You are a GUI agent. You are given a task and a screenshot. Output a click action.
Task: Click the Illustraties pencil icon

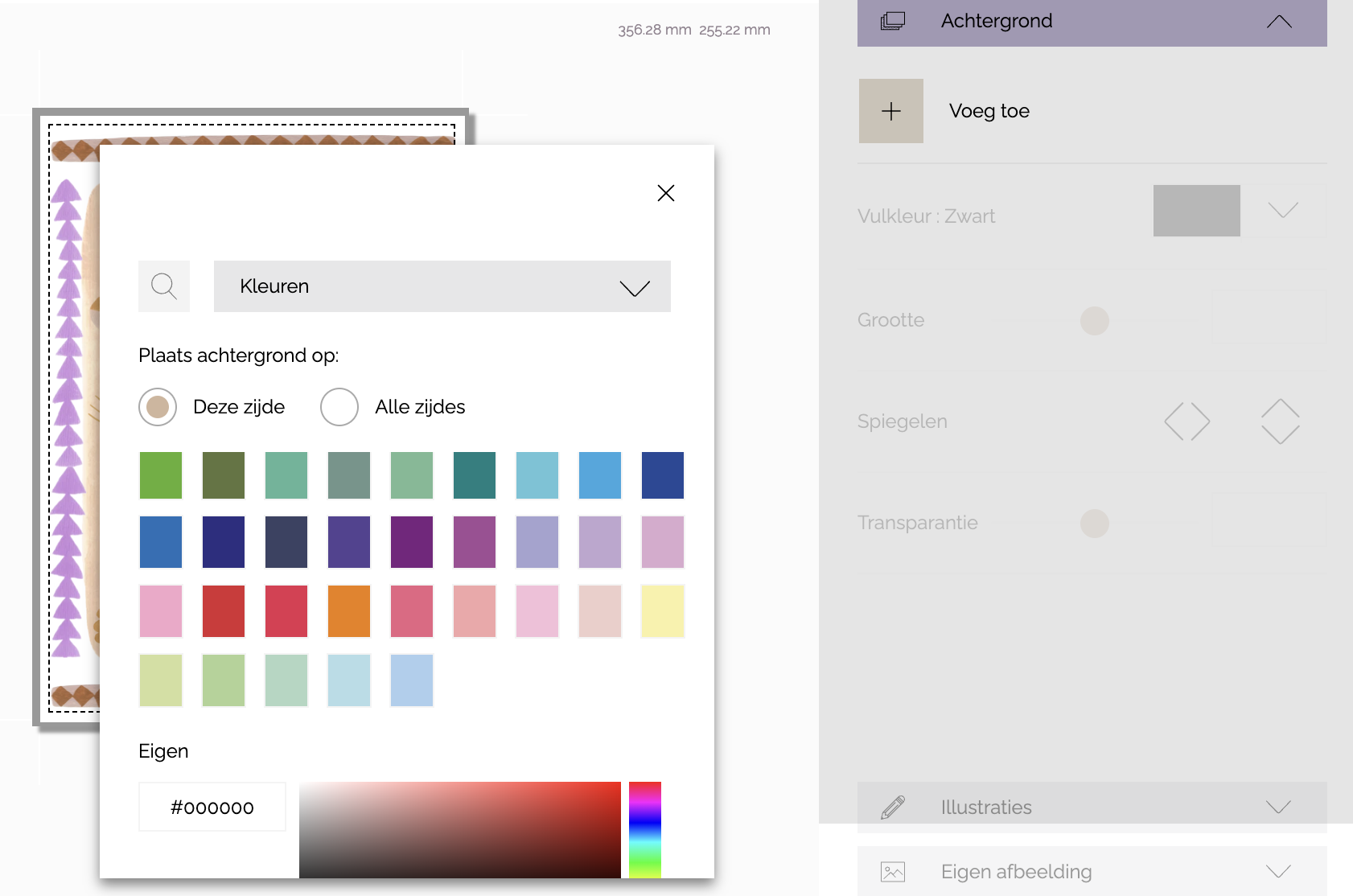[893, 807]
